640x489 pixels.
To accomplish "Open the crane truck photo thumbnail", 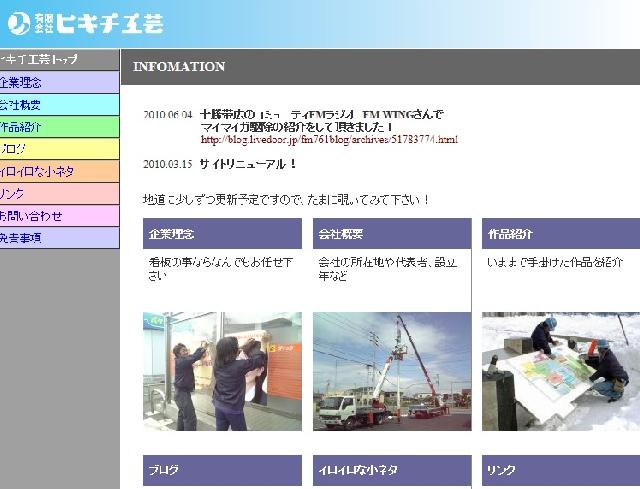I will 391,371.
